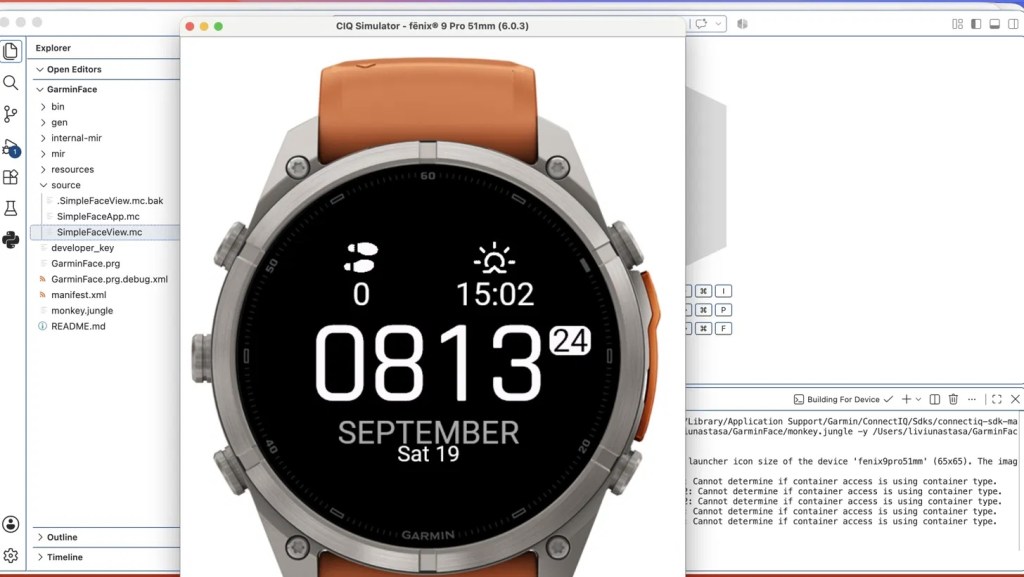Toggle the bottom panel visibility
Viewport: 1024px width, 577px height.
click(995, 24)
